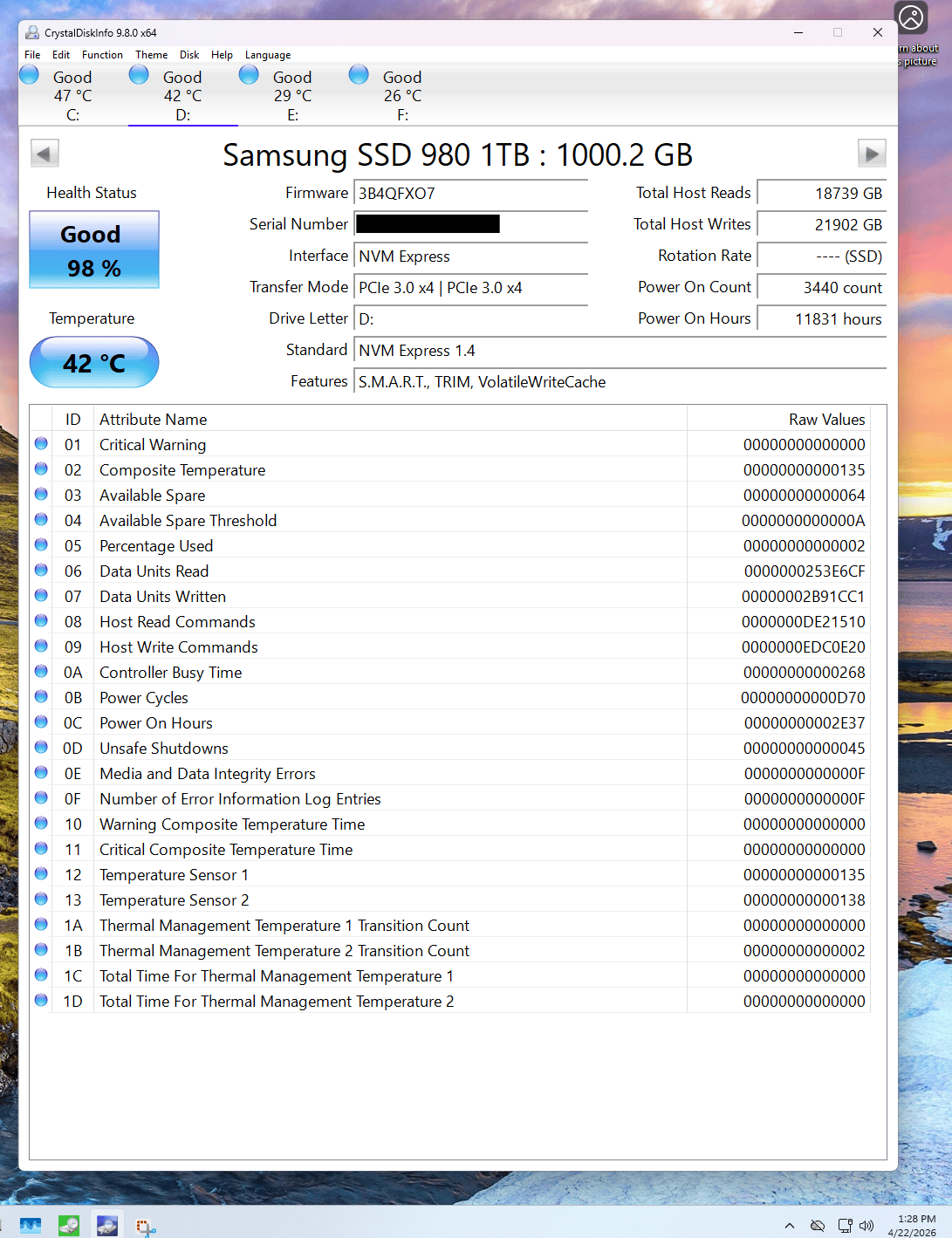Image resolution: width=952 pixels, height=1238 pixels.
Task: Open the Theme menu
Action: pyautogui.click(x=151, y=55)
